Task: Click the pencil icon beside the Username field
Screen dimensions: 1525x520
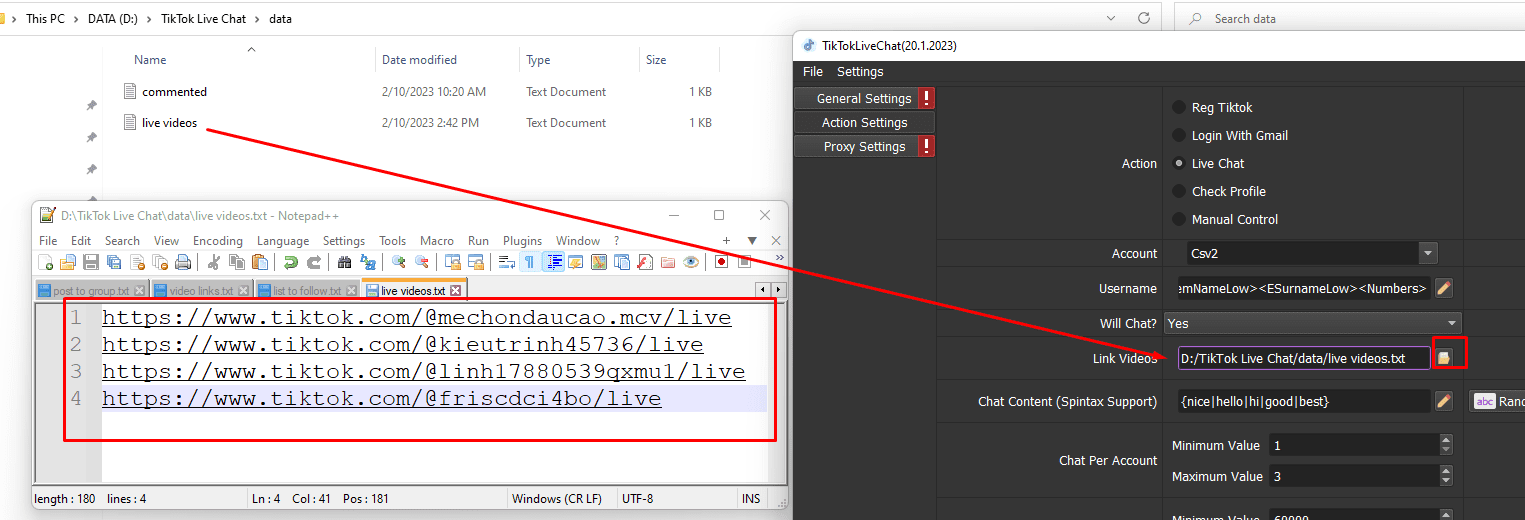Action: click(x=1443, y=288)
